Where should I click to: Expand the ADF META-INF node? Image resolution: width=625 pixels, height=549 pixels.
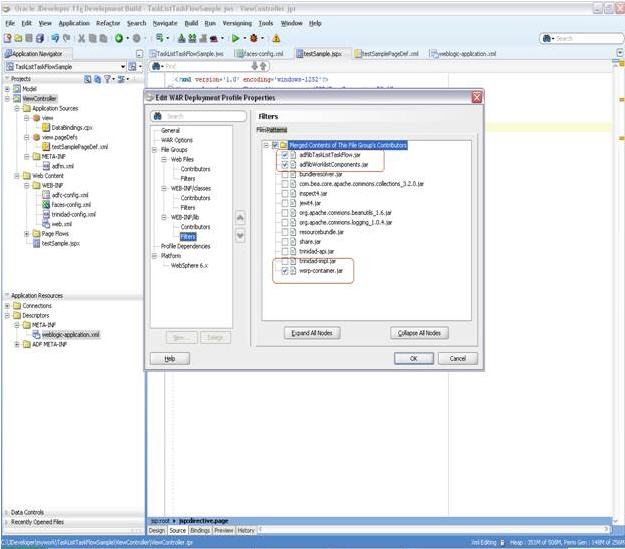click(17, 344)
